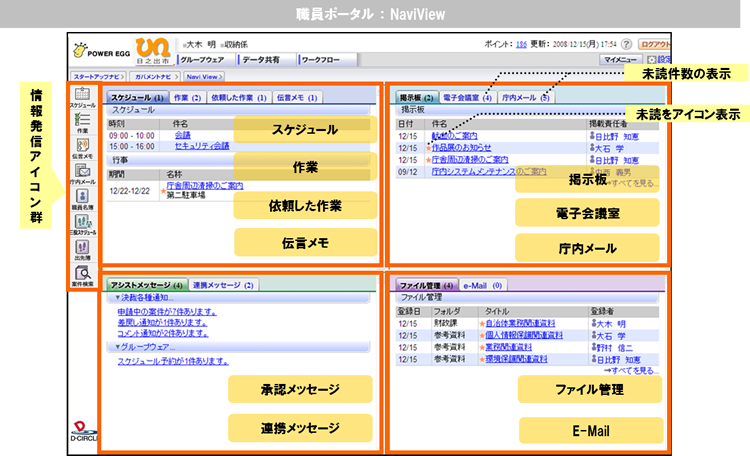Select the ガバメントナビ breadcrumb

(x=154, y=77)
